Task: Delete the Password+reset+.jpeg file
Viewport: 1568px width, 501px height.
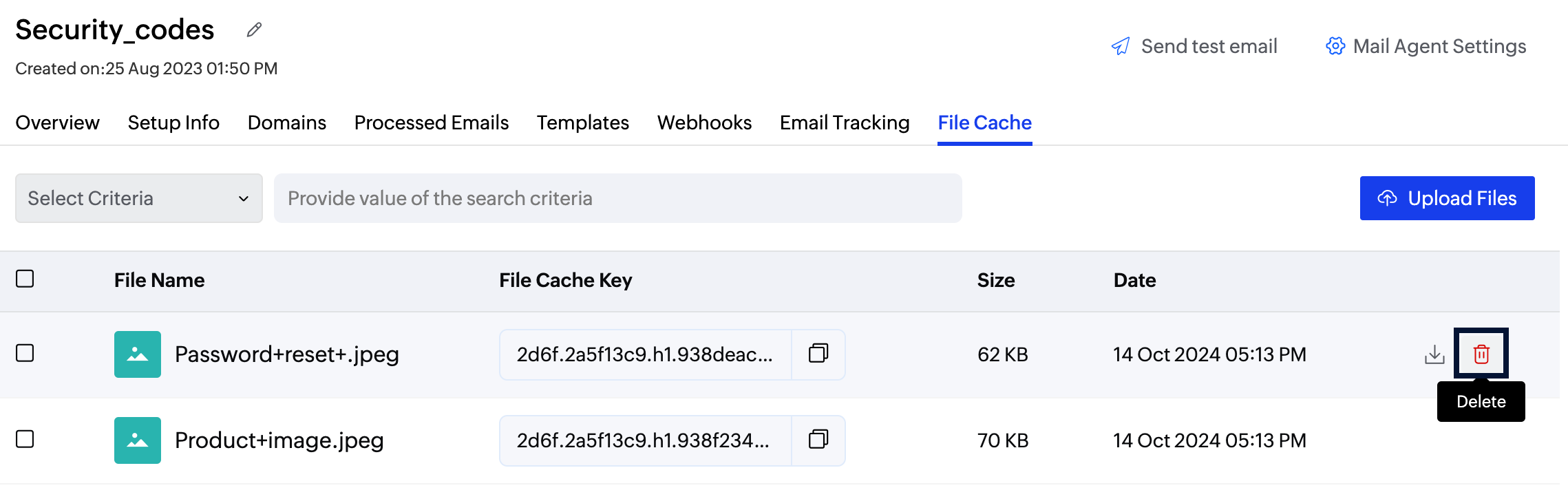Action: coord(1481,354)
